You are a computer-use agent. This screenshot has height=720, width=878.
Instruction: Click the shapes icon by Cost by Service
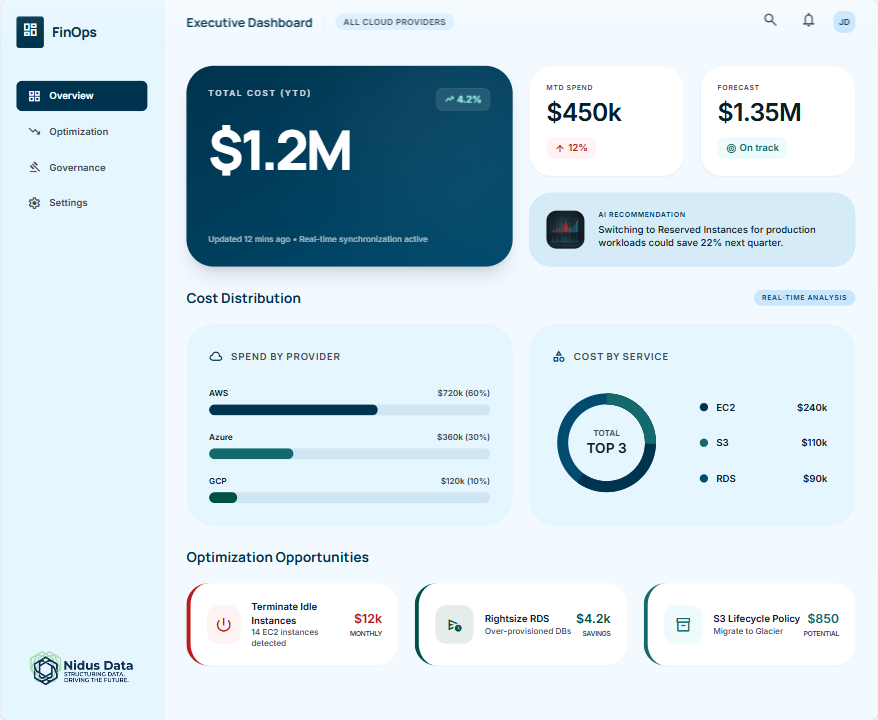pos(559,357)
